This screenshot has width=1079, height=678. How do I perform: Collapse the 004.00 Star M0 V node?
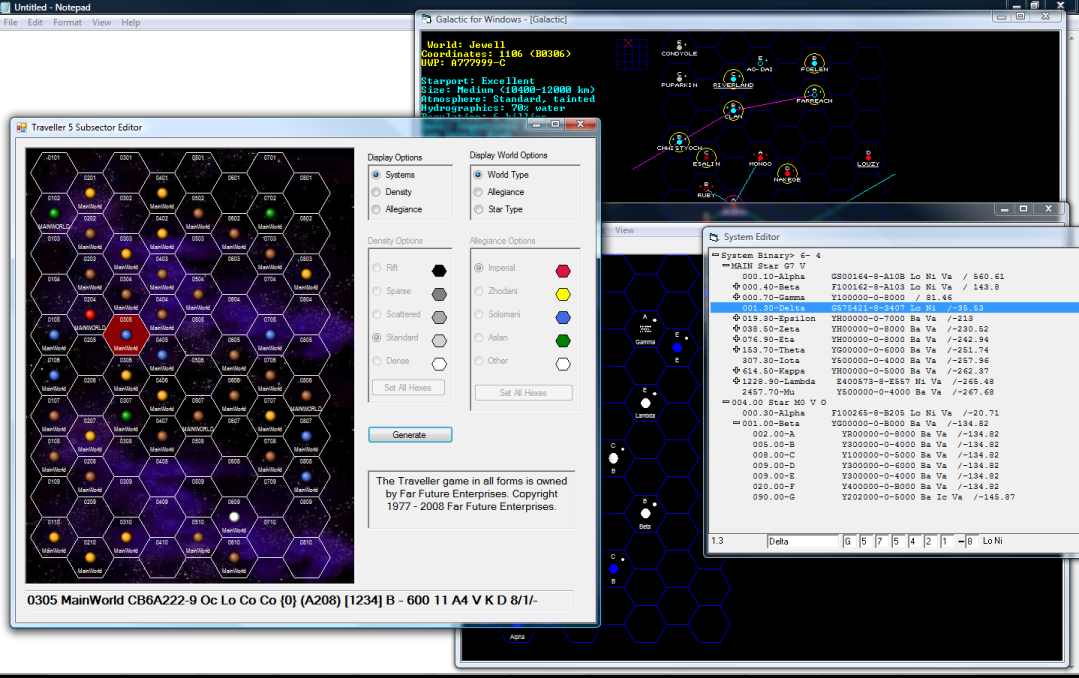click(726, 402)
